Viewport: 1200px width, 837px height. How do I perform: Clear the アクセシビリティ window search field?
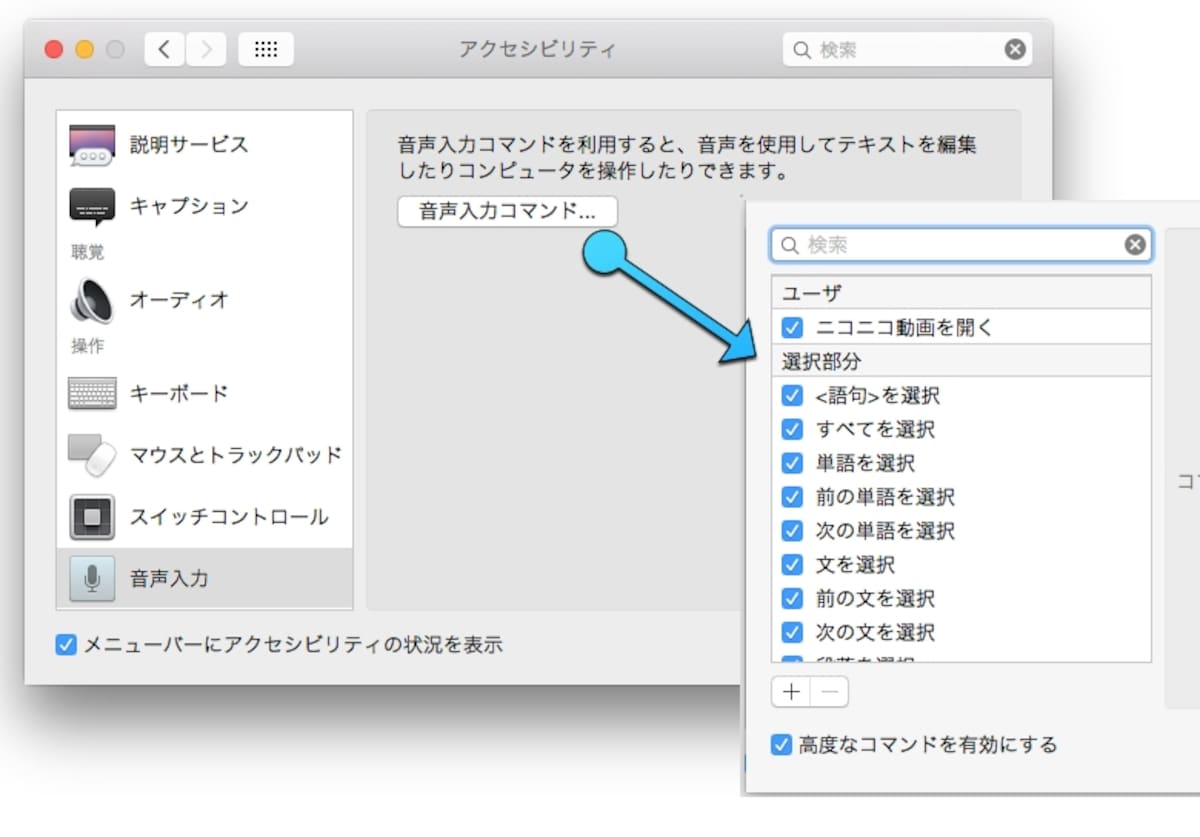(1015, 49)
